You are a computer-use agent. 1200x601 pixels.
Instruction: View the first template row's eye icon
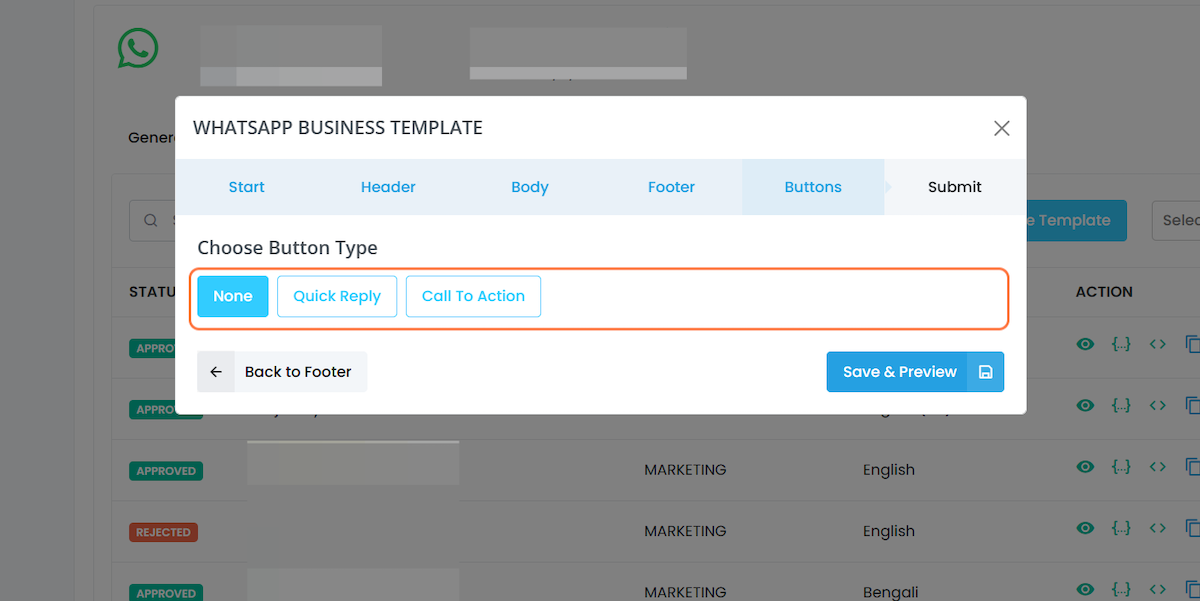tap(1085, 344)
